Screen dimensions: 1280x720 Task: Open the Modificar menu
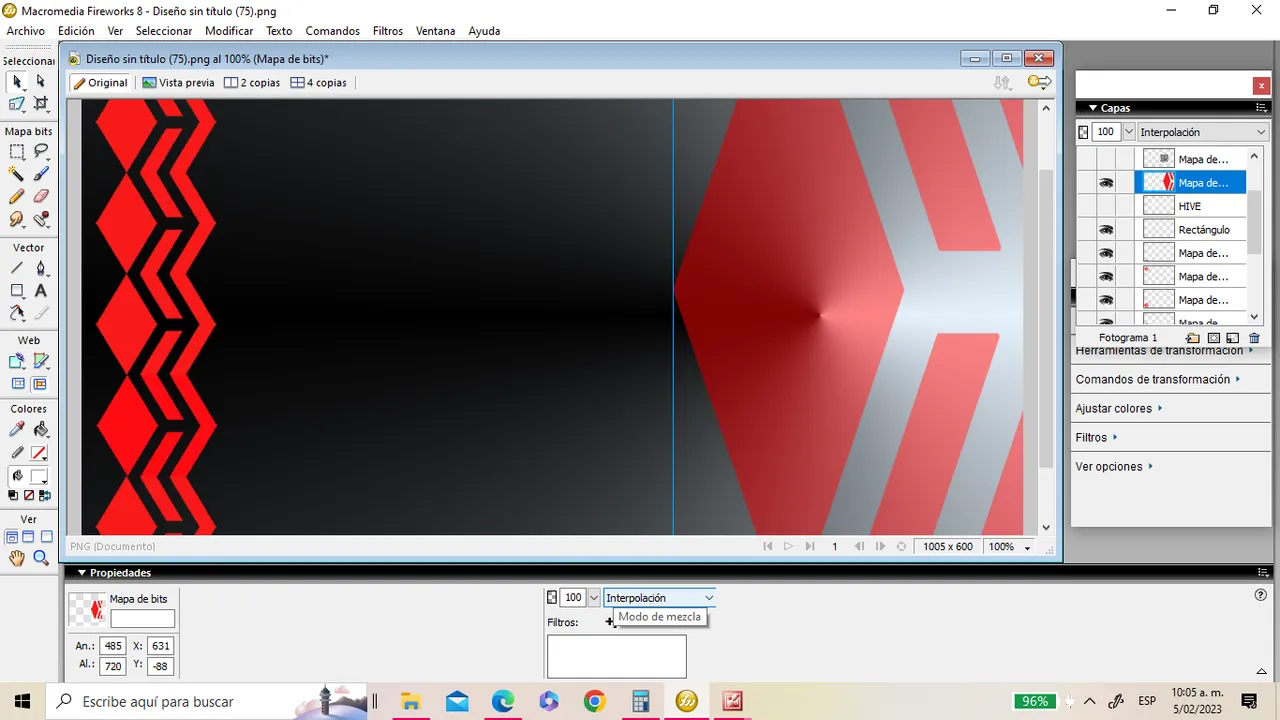(229, 31)
